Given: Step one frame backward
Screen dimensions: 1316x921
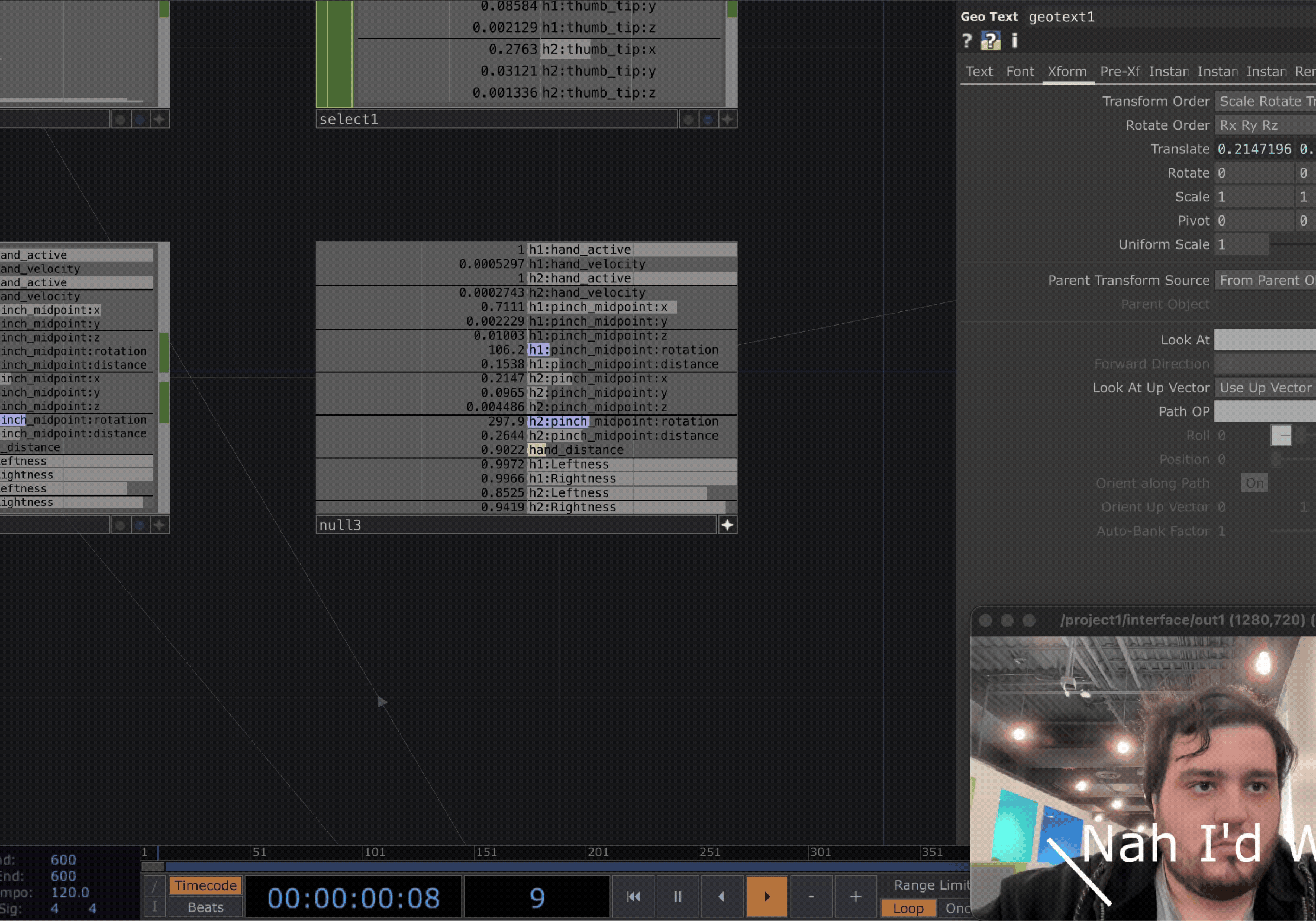Looking at the screenshot, I should click(721, 896).
